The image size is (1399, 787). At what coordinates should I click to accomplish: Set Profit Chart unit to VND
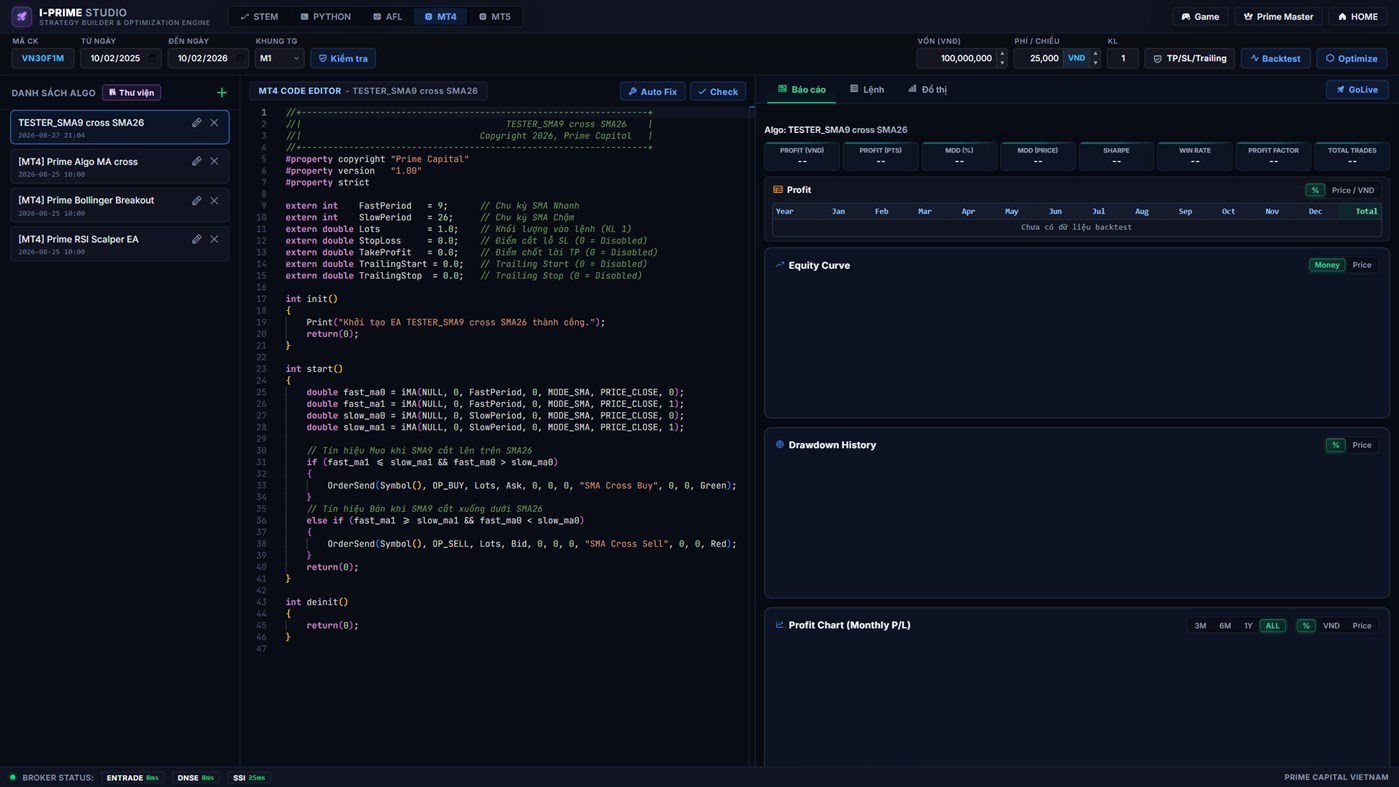click(x=1331, y=626)
